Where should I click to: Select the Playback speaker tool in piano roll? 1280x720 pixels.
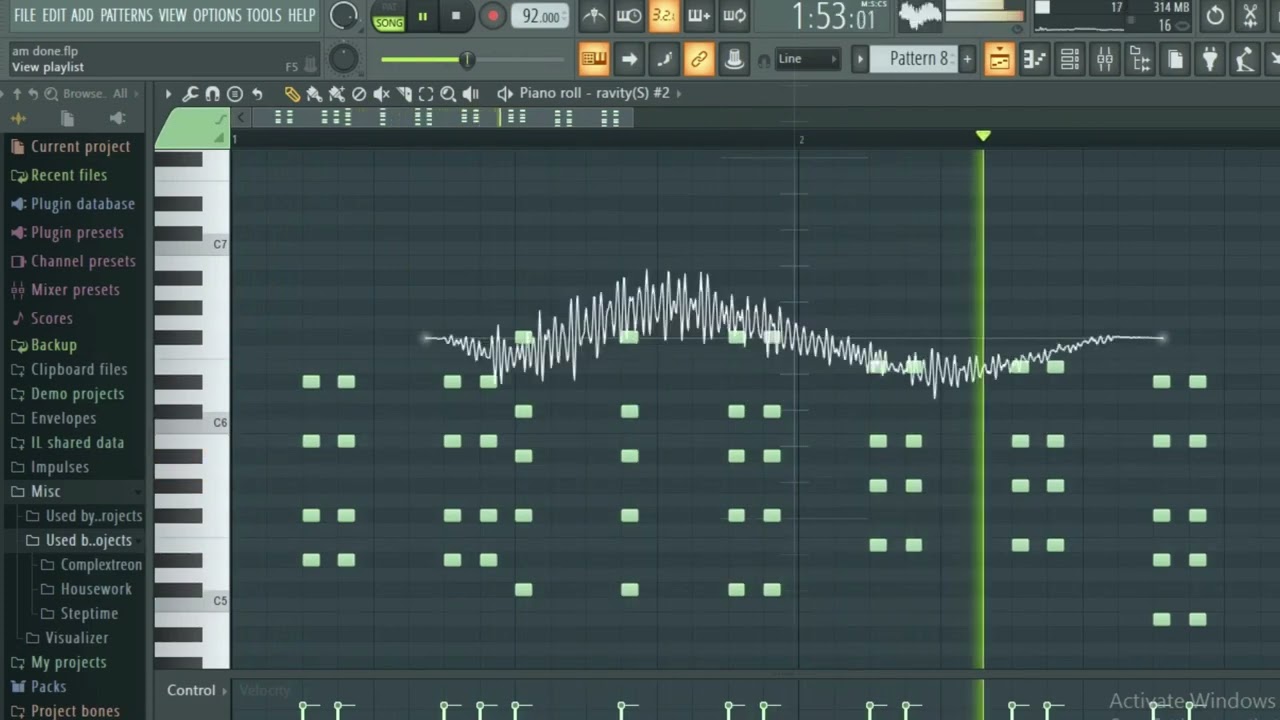470,94
